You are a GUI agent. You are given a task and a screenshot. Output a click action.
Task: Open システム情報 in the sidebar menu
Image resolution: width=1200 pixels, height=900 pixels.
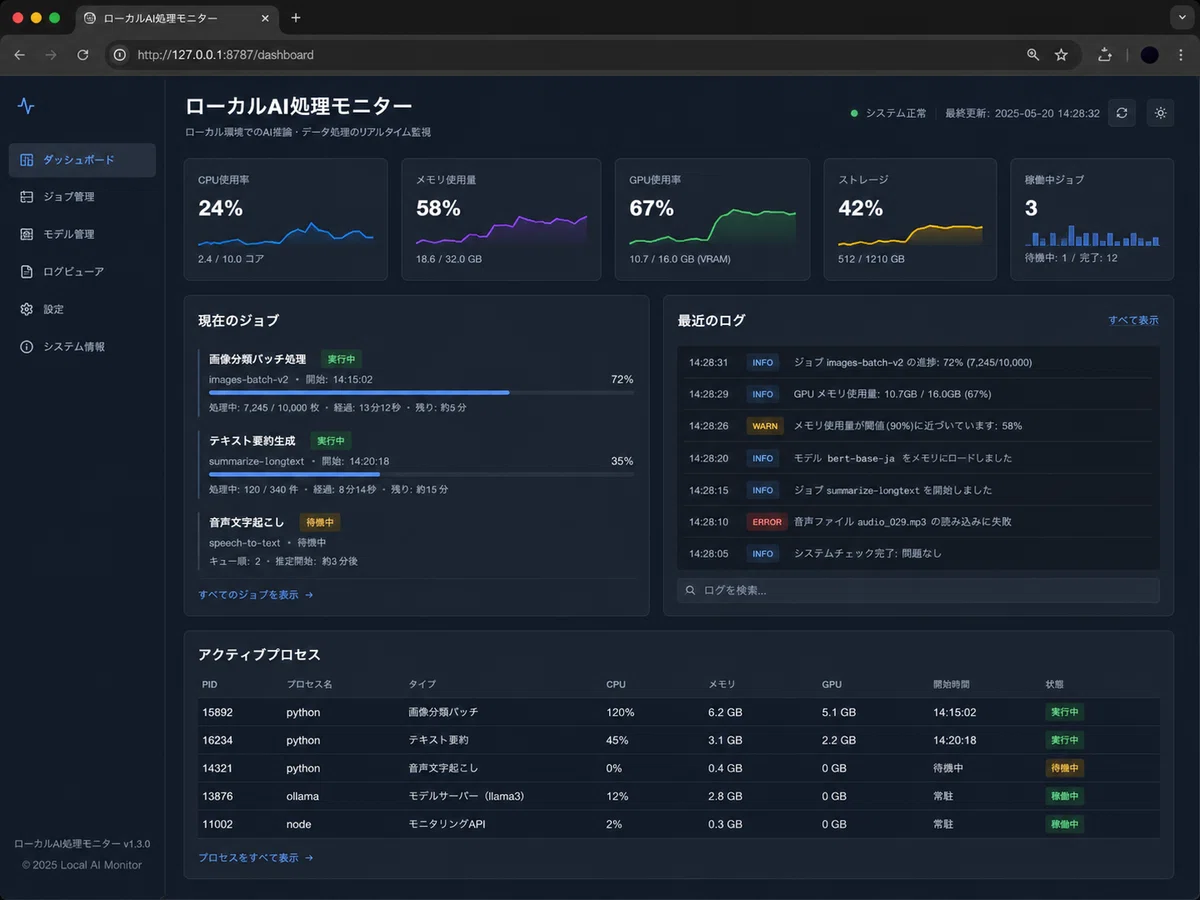tap(82, 346)
